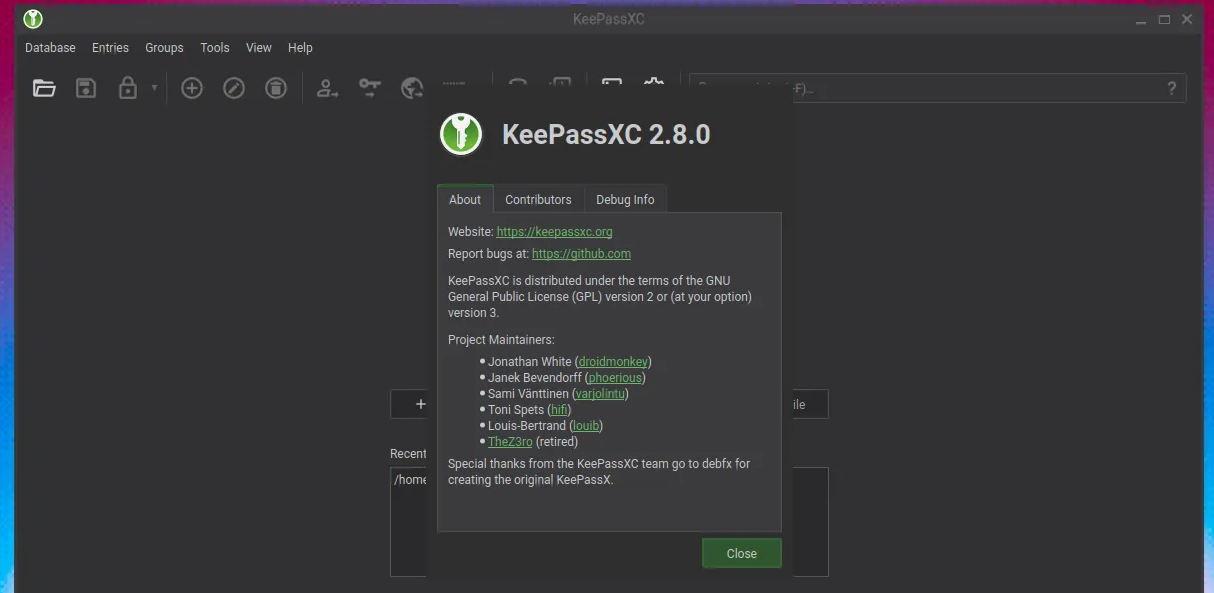1214x593 pixels.
Task: Click the 'KeePassXC 2.8.0' version heading
Action: coord(606,135)
